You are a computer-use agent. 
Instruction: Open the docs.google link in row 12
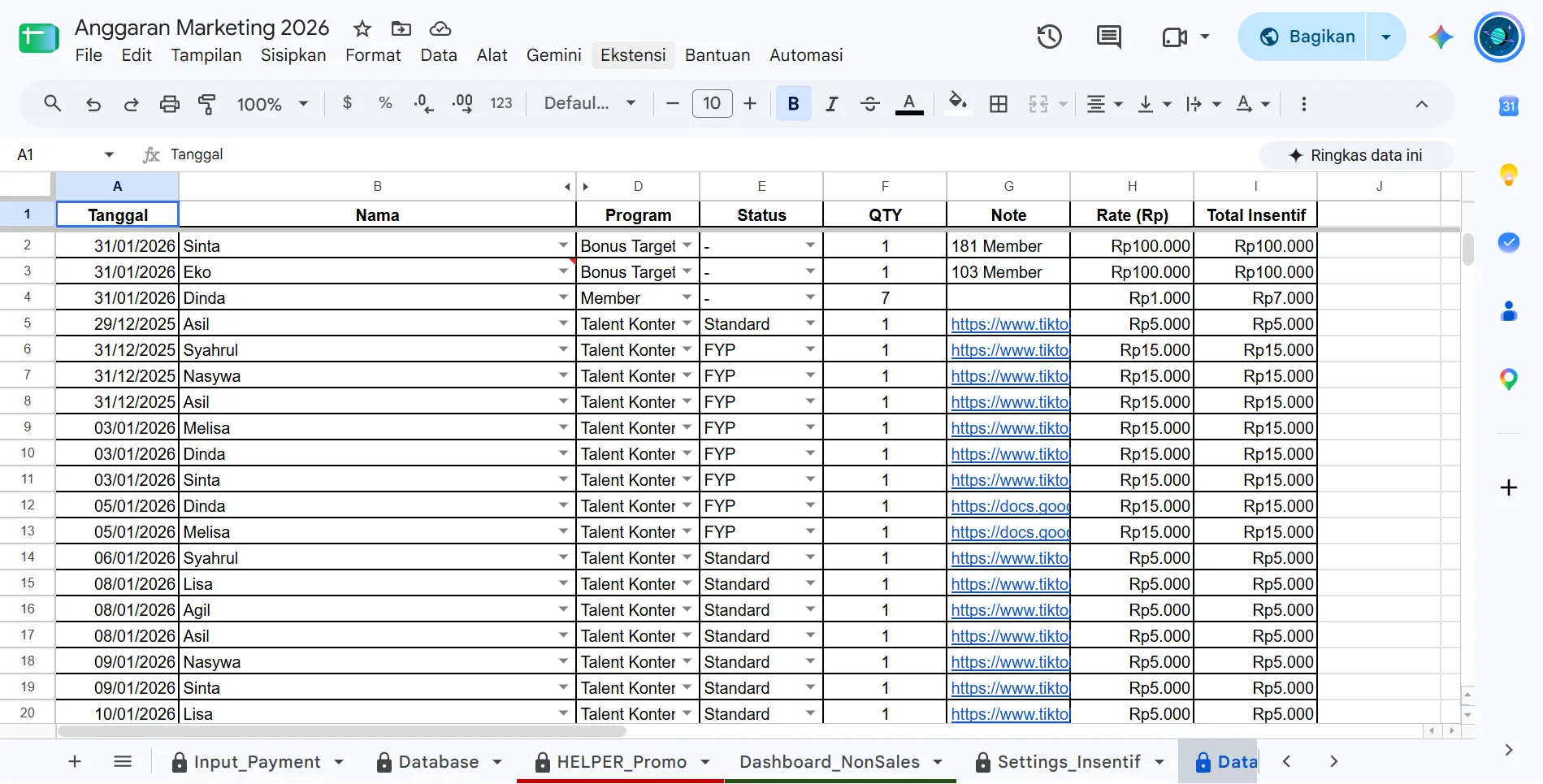click(1010, 505)
